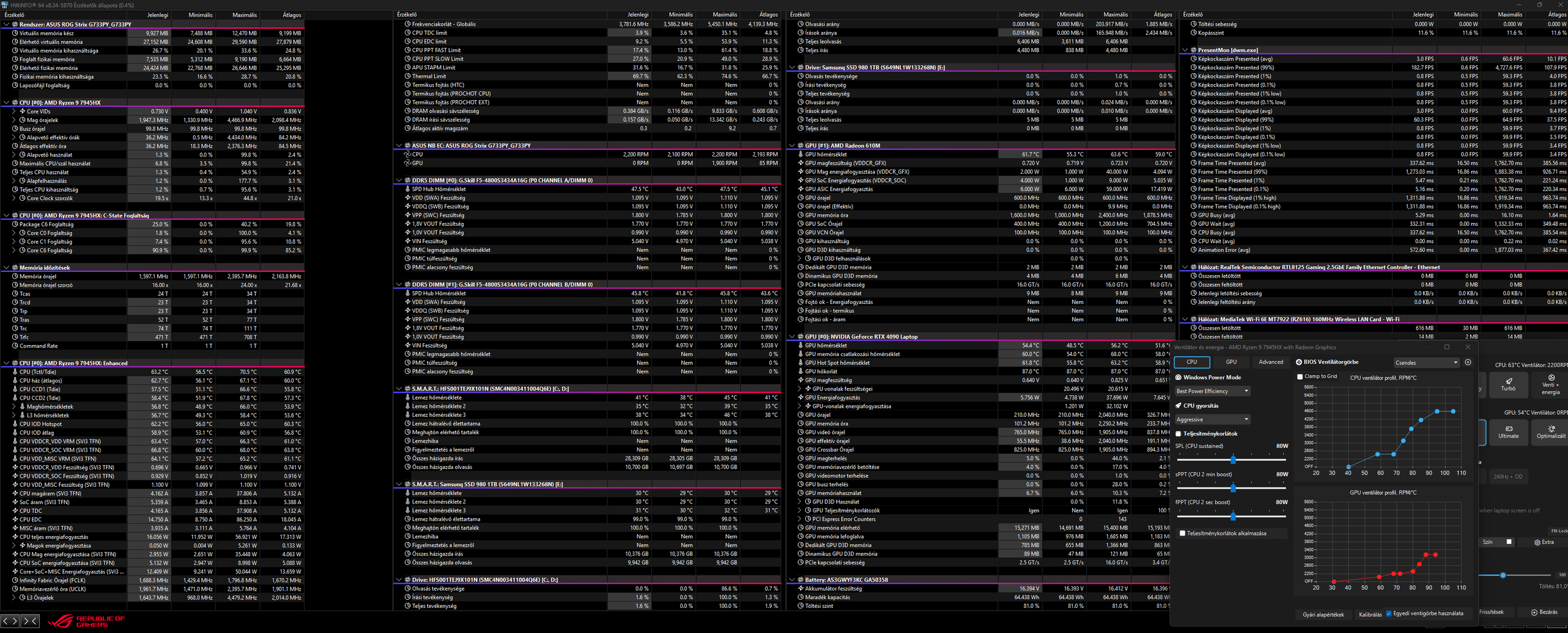Expand the GPU D3D felhasználások row

click(799, 258)
